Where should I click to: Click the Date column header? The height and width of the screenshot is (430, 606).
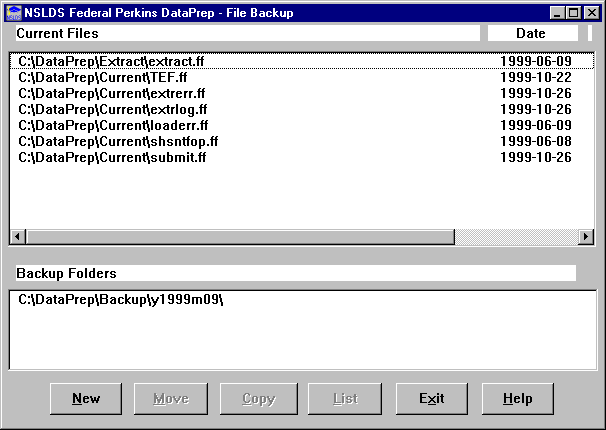point(533,33)
